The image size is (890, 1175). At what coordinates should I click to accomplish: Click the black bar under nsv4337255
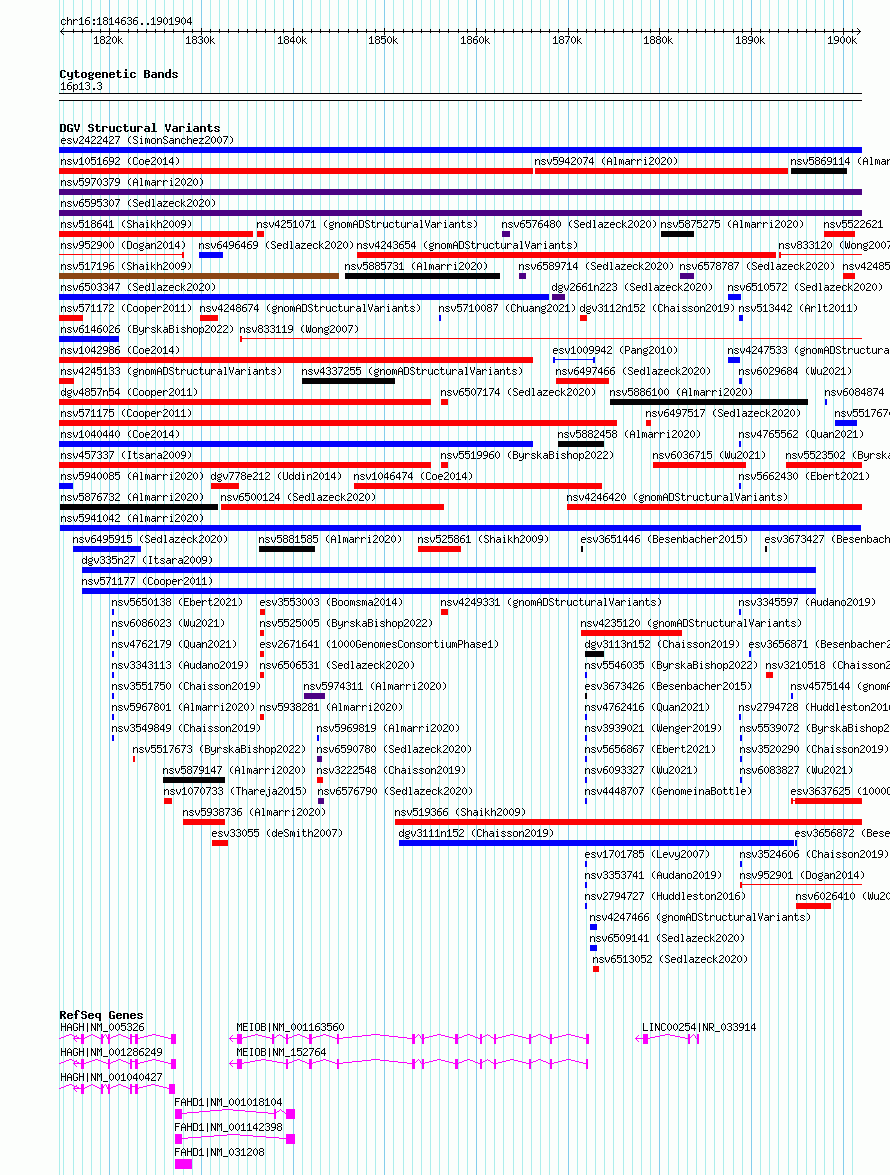348,381
